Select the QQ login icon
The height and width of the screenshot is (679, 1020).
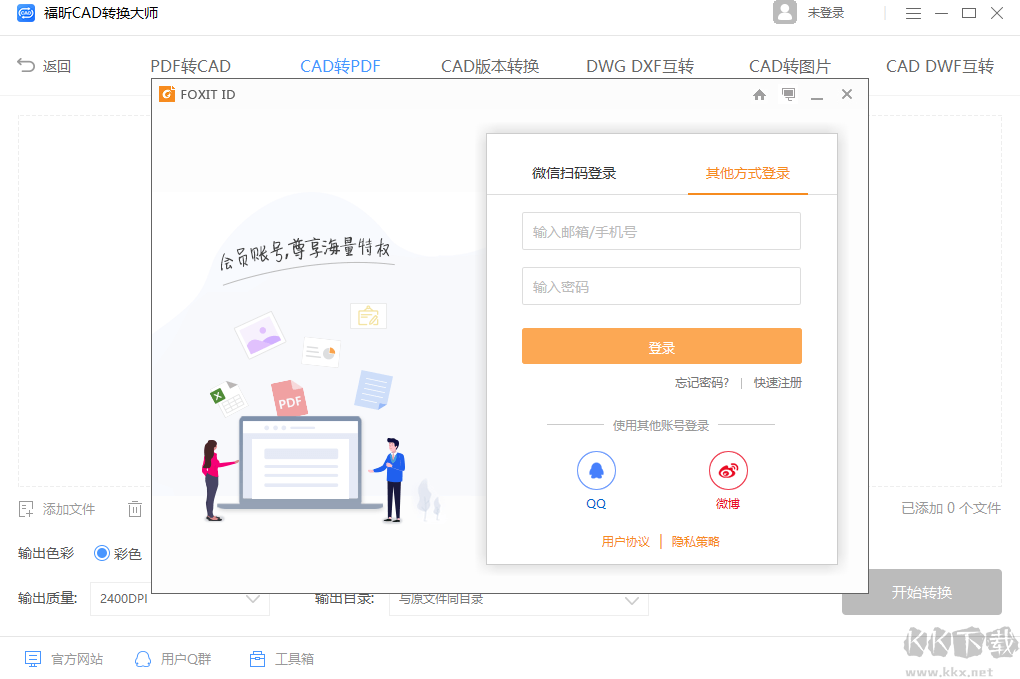coord(595,470)
